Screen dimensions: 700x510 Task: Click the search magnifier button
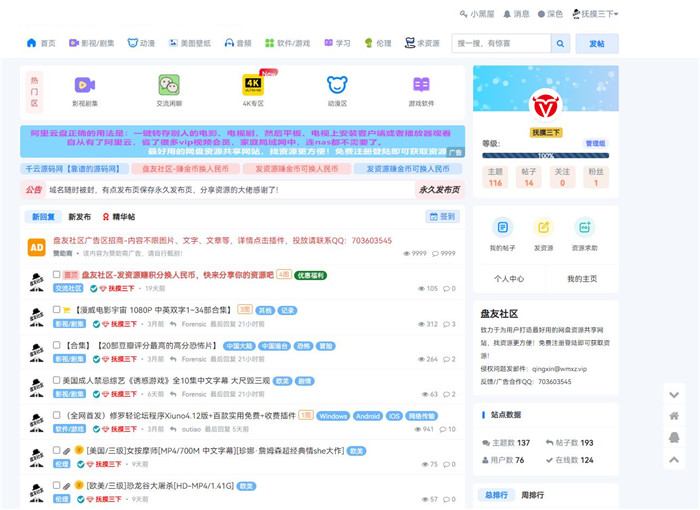560,43
